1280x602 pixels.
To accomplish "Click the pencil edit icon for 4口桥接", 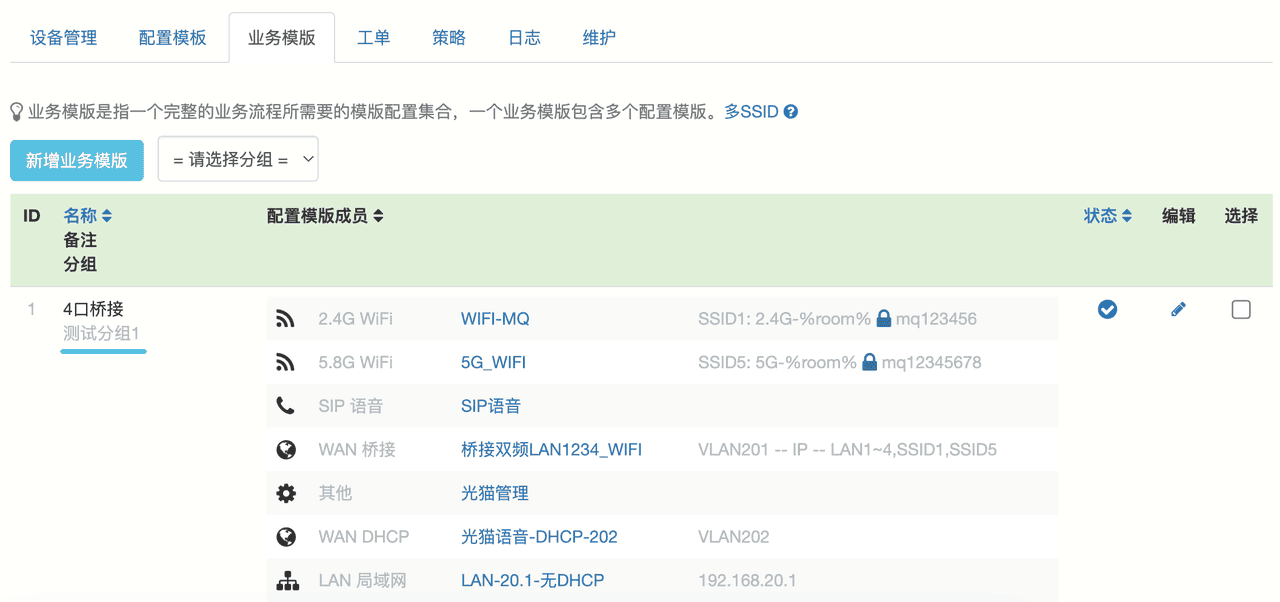I will click(1178, 310).
